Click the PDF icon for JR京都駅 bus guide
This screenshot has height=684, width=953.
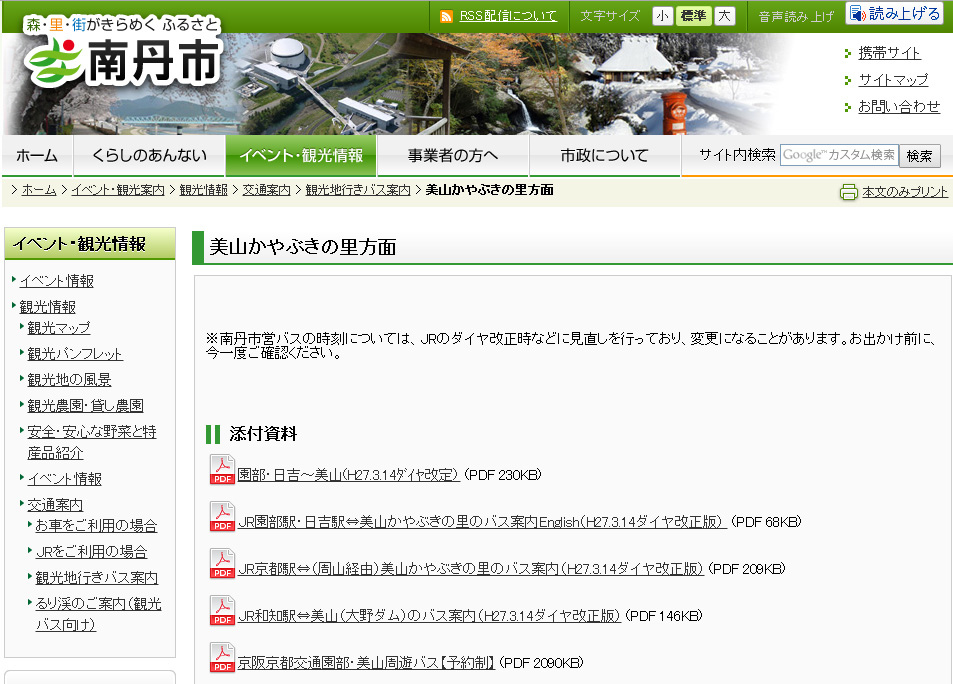pos(222,564)
